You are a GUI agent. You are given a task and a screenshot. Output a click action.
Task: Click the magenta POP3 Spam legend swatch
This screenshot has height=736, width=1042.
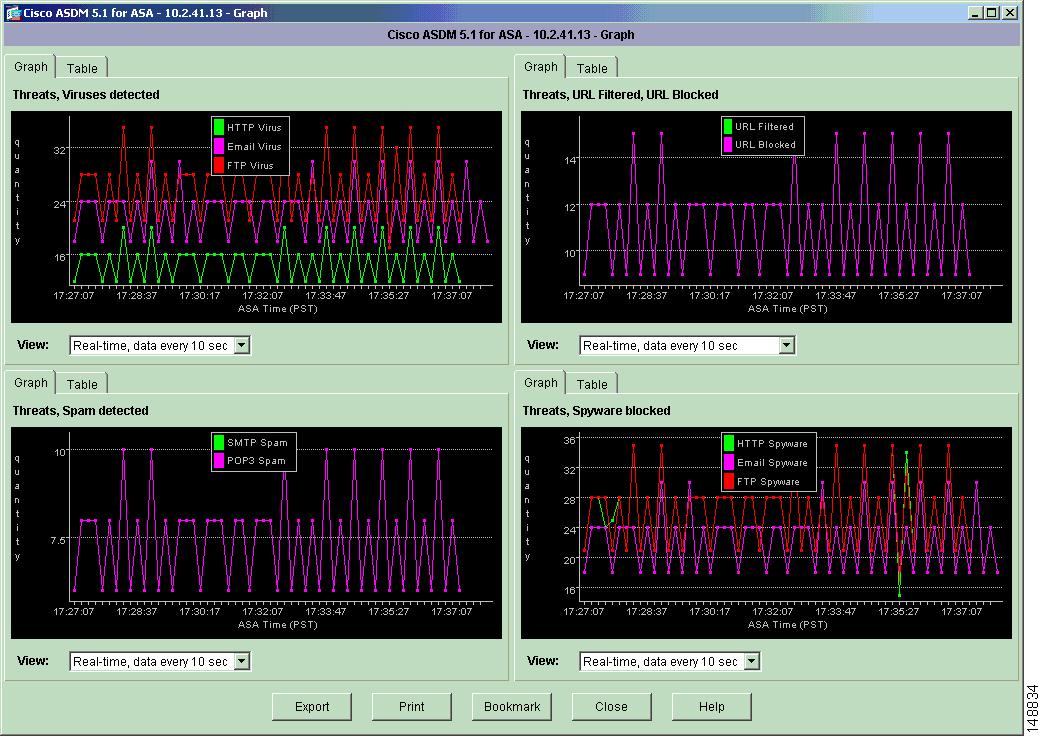click(x=219, y=460)
